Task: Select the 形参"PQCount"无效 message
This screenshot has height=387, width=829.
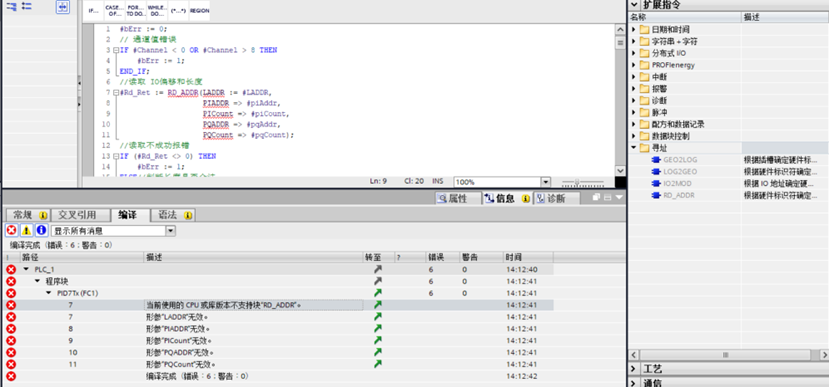Action: [181, 364]
